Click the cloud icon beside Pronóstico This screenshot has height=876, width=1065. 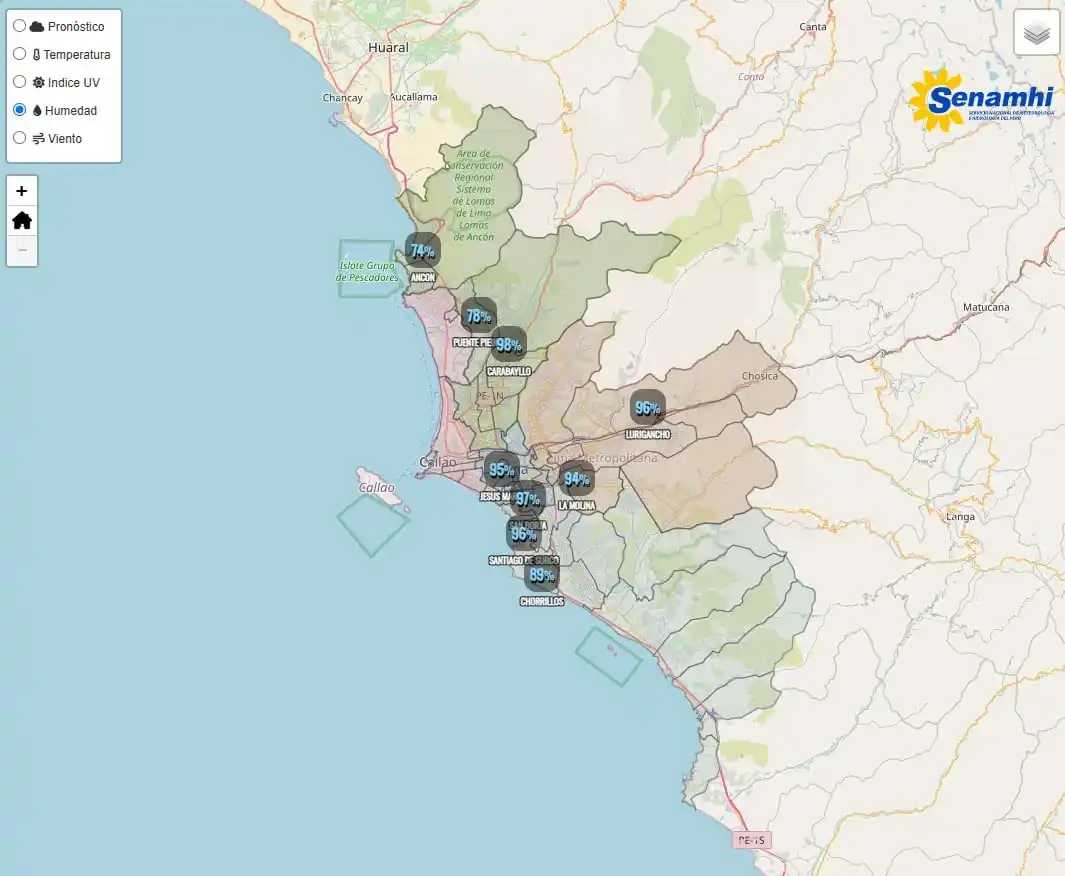[x=37, y=26]
